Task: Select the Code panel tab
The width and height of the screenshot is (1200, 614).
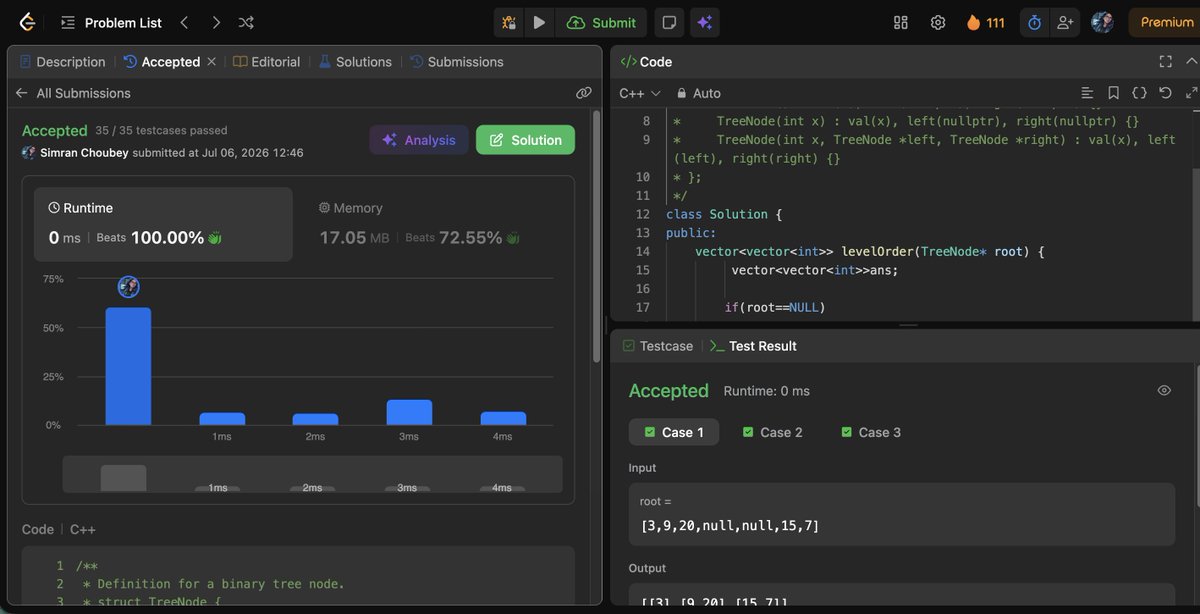Action: 646,62
